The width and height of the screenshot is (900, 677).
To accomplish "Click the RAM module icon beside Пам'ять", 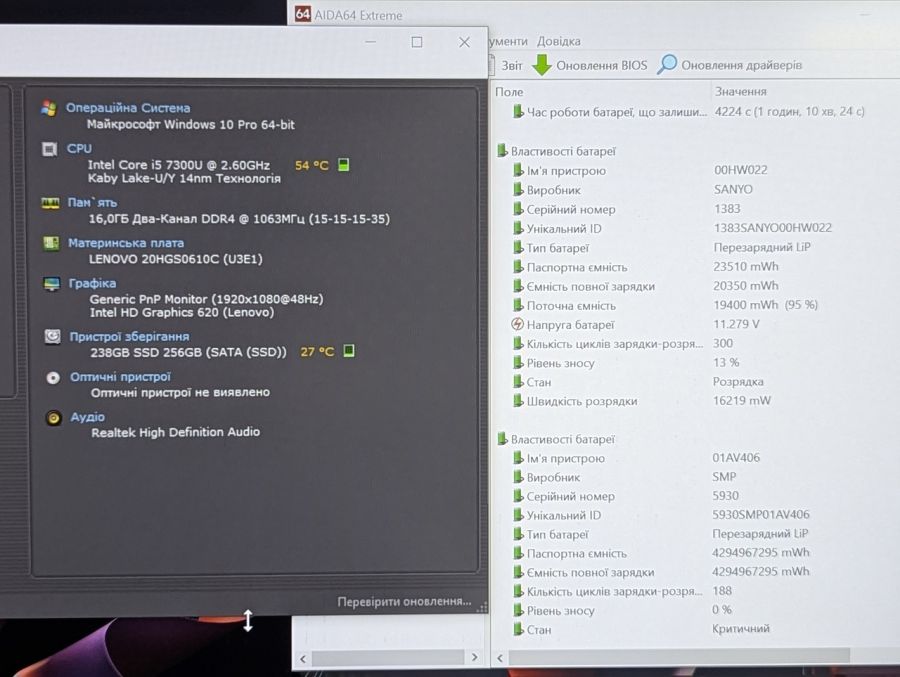I will [50, 203].
